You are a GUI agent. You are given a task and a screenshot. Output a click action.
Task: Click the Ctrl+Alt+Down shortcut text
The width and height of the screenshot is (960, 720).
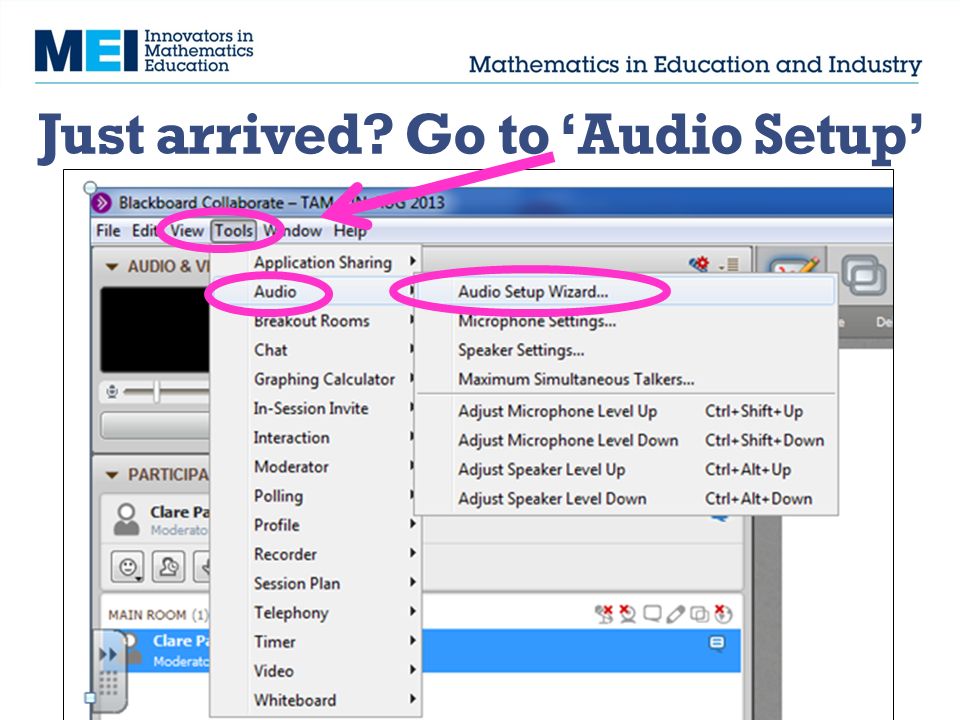click(x=759, y=499)
